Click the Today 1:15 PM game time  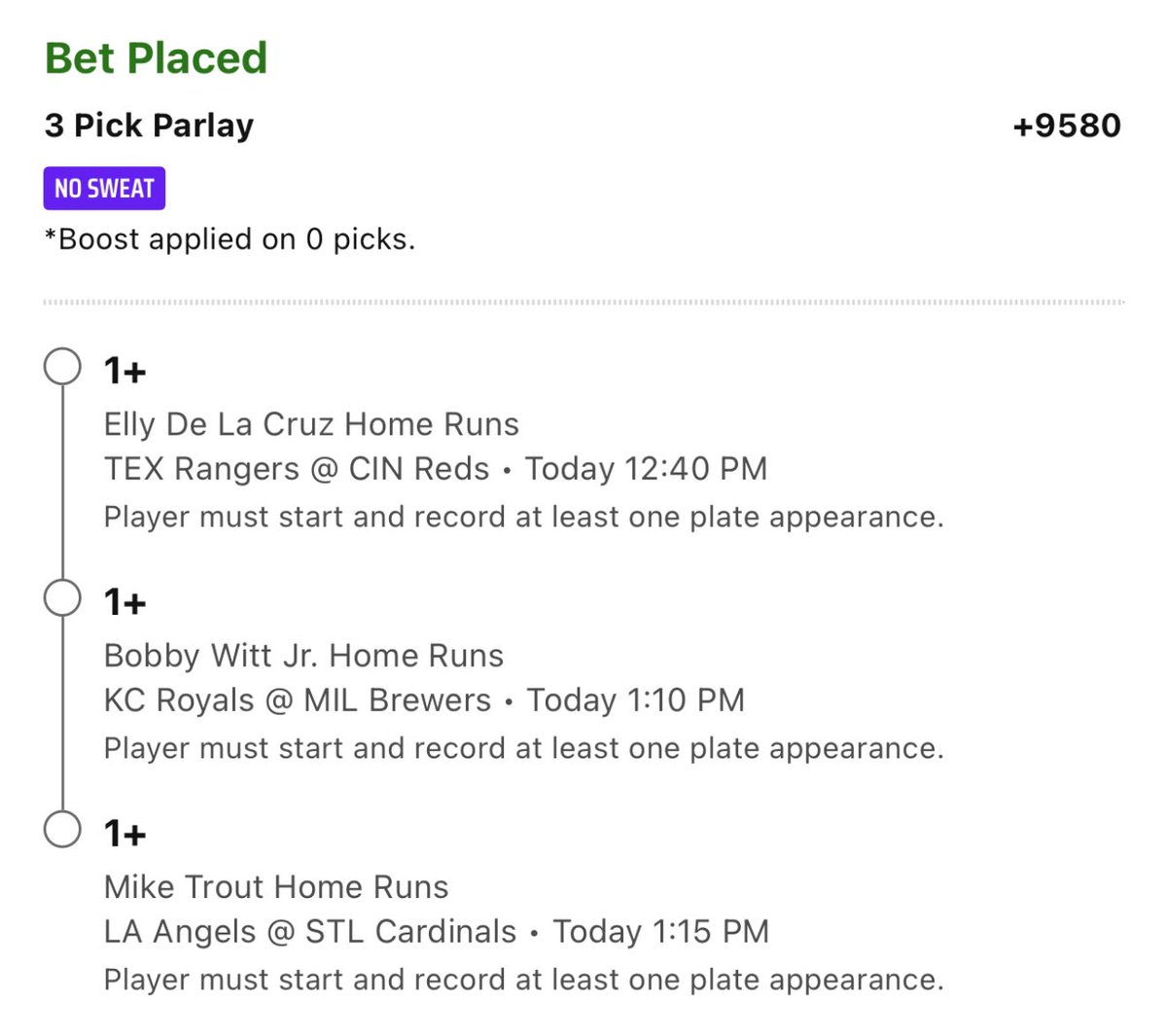(661, 932)
